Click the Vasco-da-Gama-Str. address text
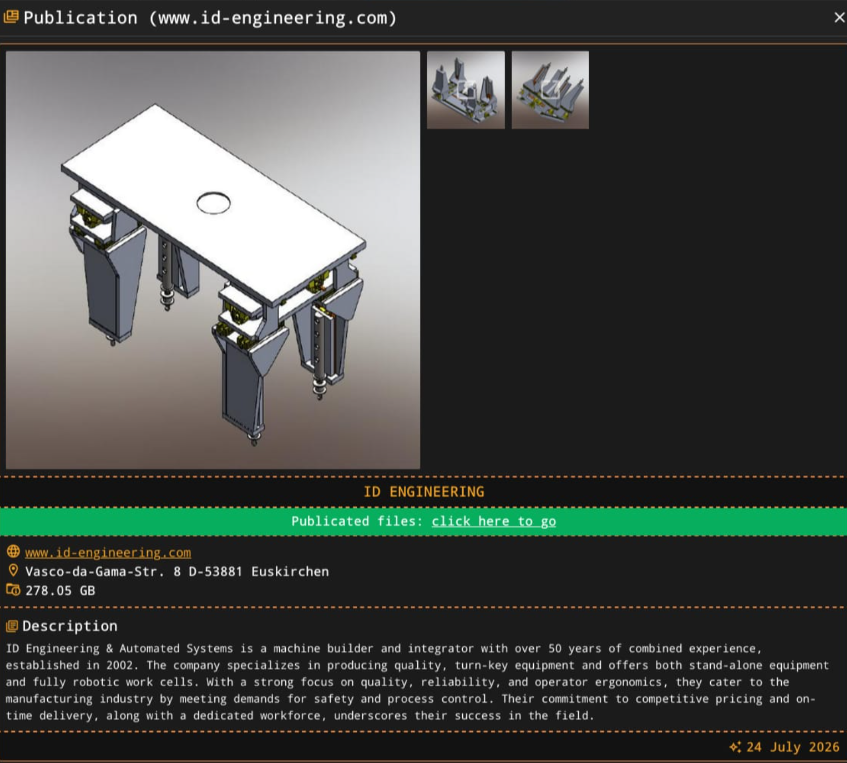The width and height of the screenshot is (847, 763). point(177,572)
